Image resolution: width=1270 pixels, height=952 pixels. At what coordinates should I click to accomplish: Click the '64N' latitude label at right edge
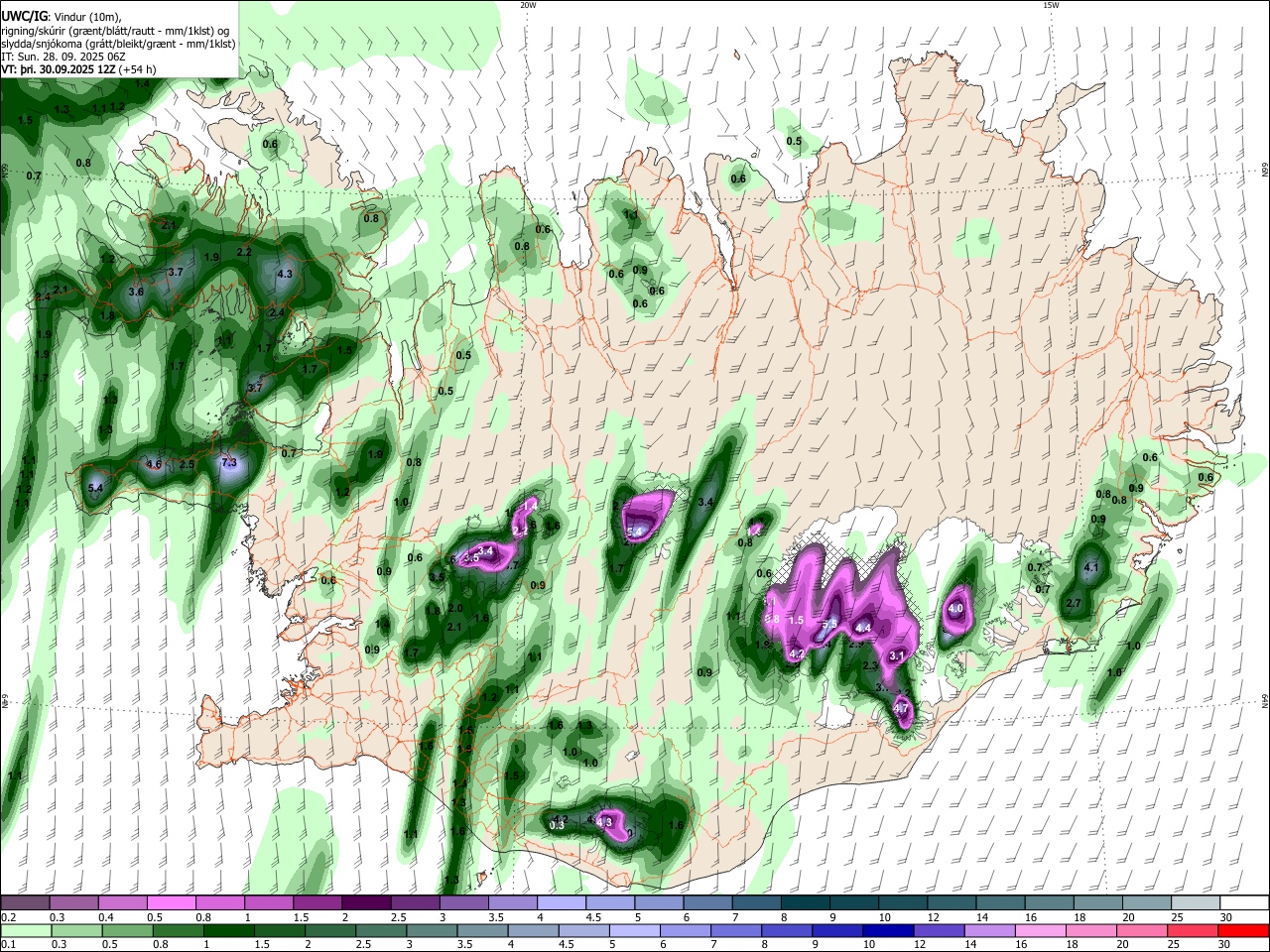click(x=1265, y=702)
